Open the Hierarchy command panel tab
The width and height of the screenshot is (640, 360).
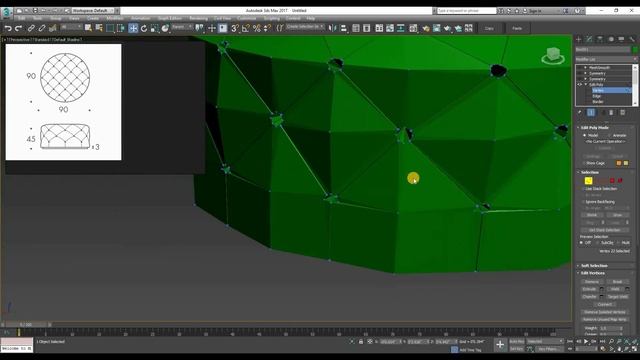pos(600,39)
